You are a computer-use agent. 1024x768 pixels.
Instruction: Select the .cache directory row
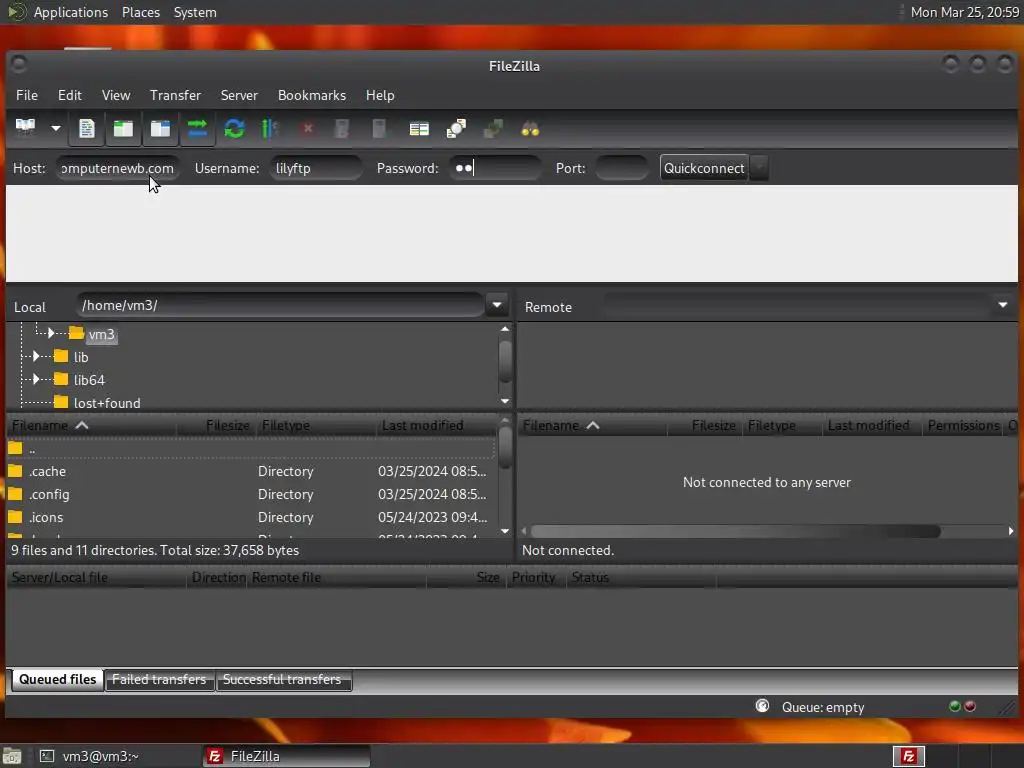click(x=251, y=472)
